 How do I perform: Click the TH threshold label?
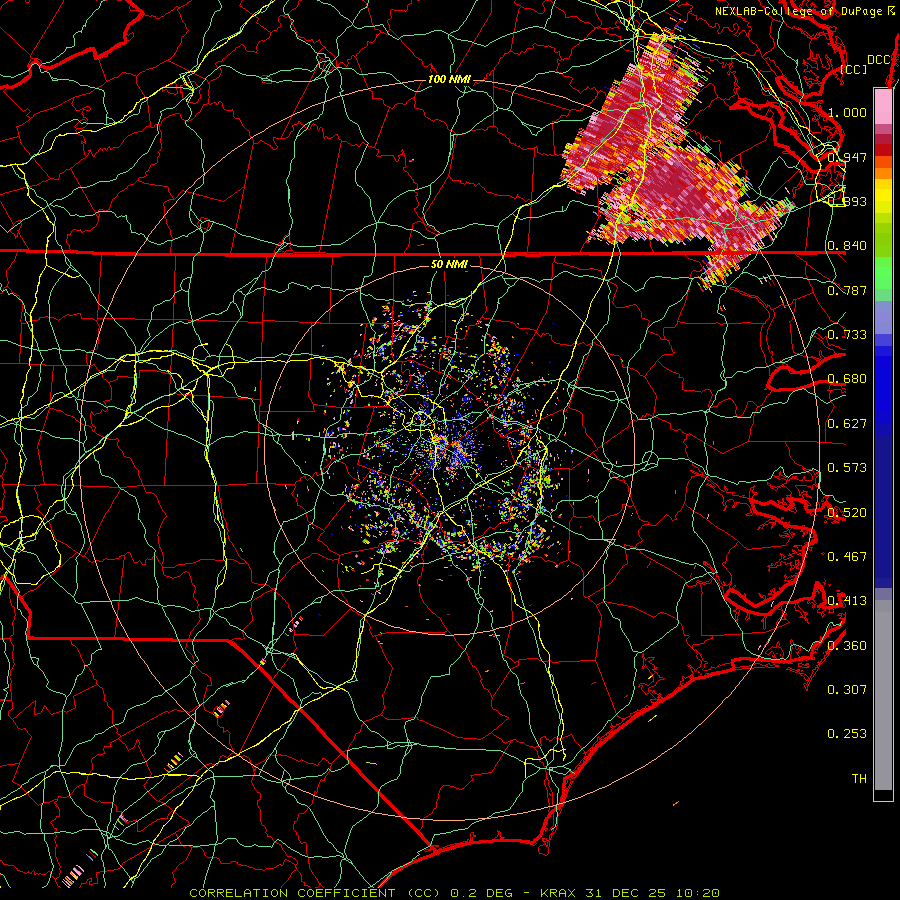coord(859,779)
